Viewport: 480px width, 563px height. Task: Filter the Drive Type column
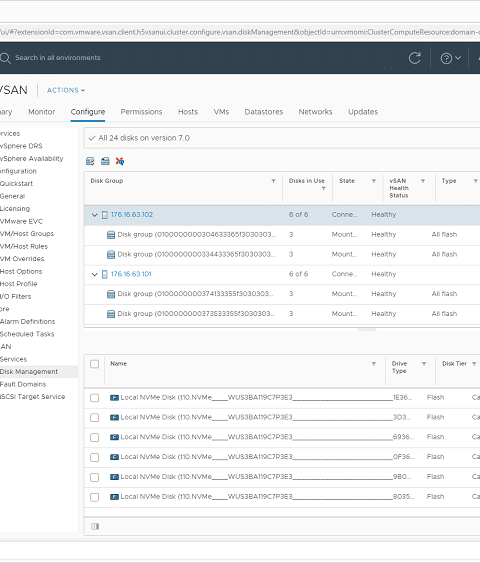pos(424,364)
